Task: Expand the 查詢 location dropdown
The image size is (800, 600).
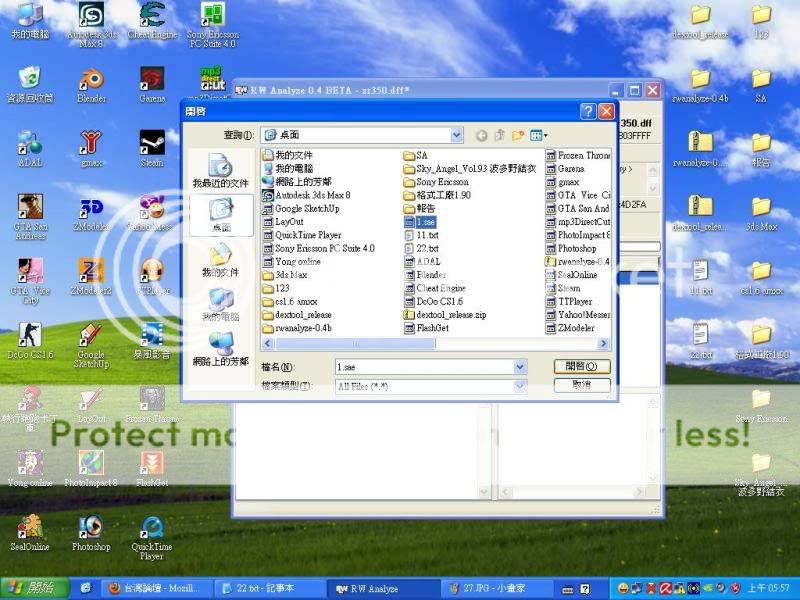Action: (456, 135)
